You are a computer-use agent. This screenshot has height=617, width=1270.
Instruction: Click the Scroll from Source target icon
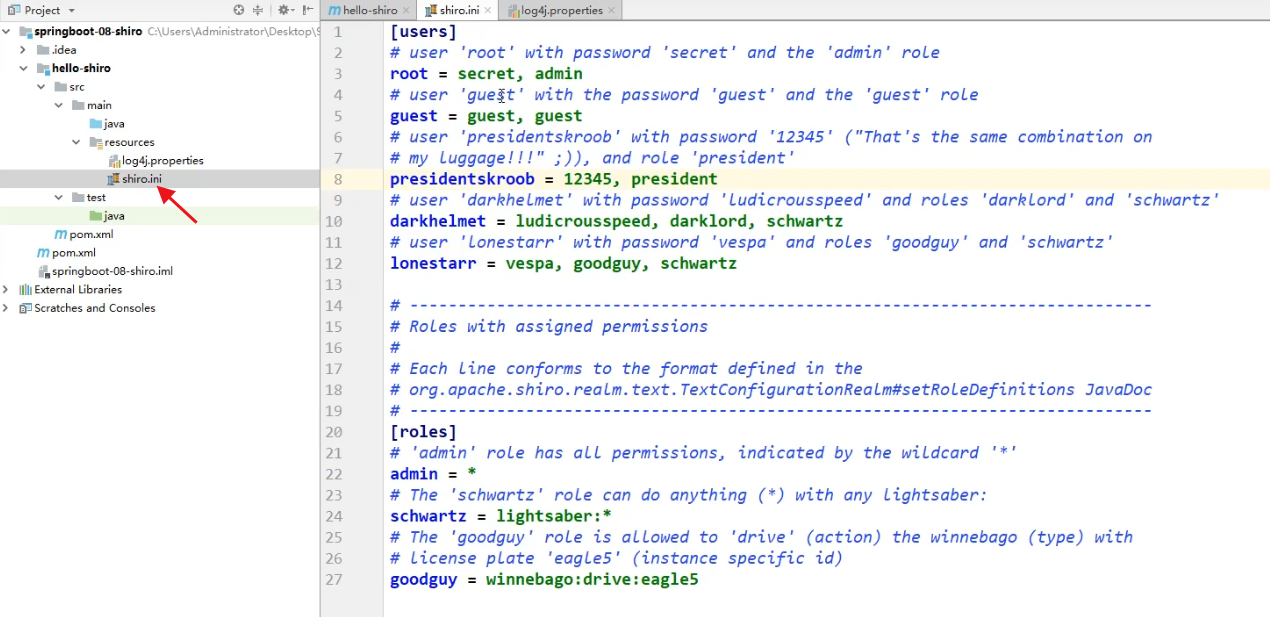coord(239,10)
